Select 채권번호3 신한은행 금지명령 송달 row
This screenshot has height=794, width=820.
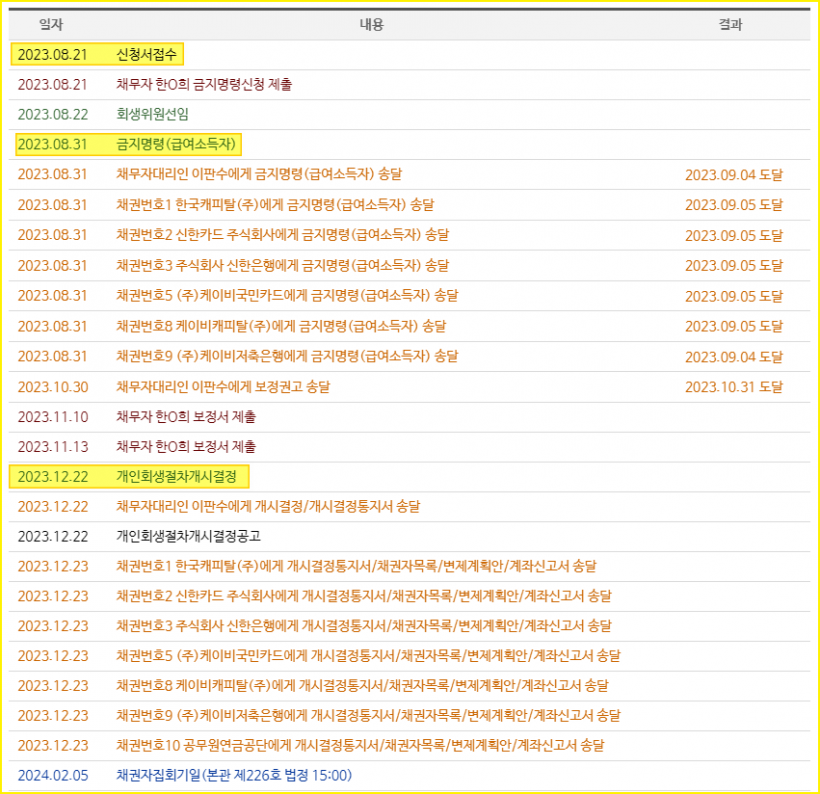click(x=409, y=266)
